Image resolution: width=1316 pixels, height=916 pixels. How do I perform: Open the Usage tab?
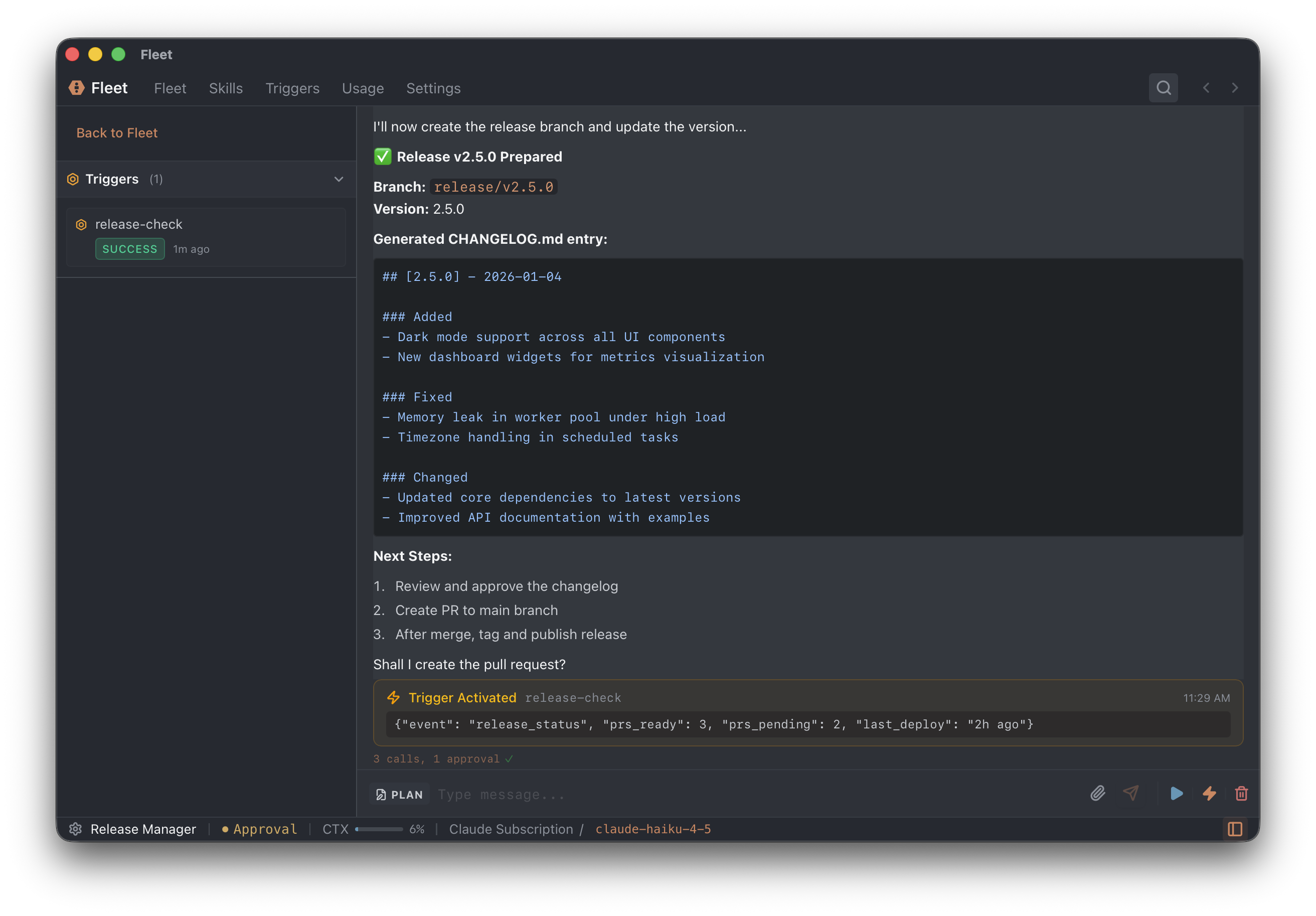tap(363, 88)
